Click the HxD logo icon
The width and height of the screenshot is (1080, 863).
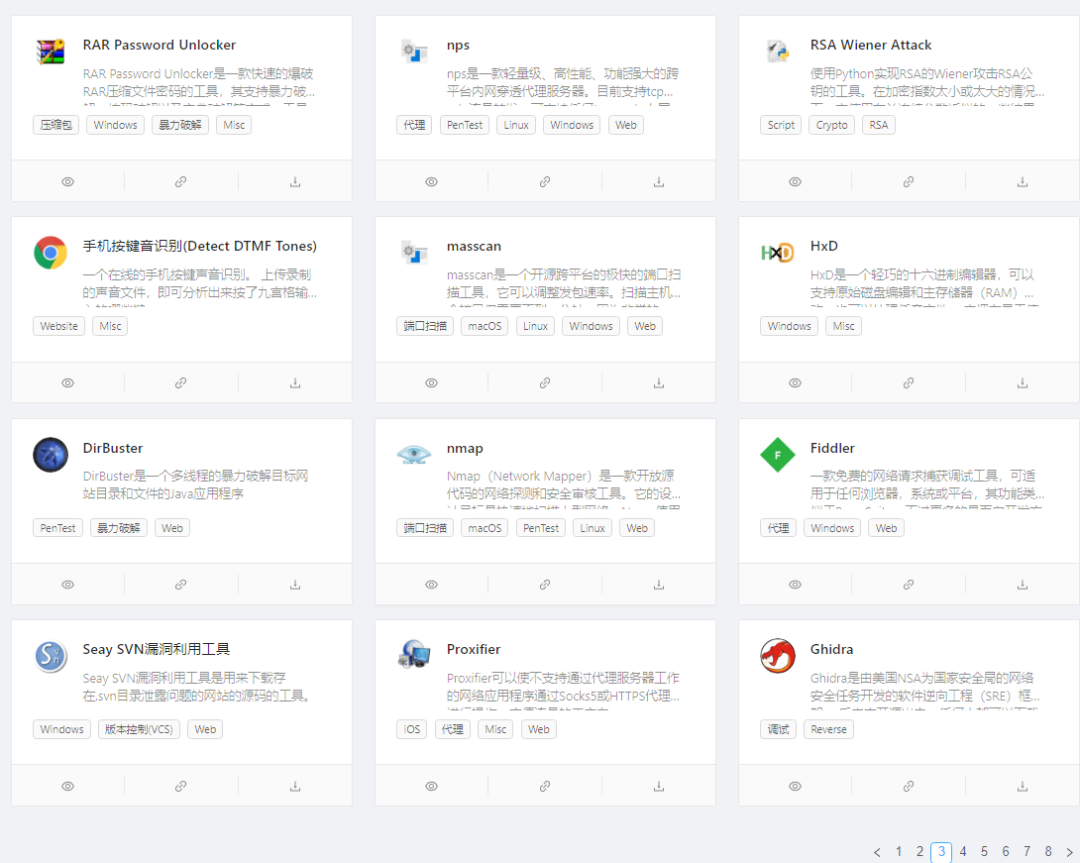[x=778, y=253]
